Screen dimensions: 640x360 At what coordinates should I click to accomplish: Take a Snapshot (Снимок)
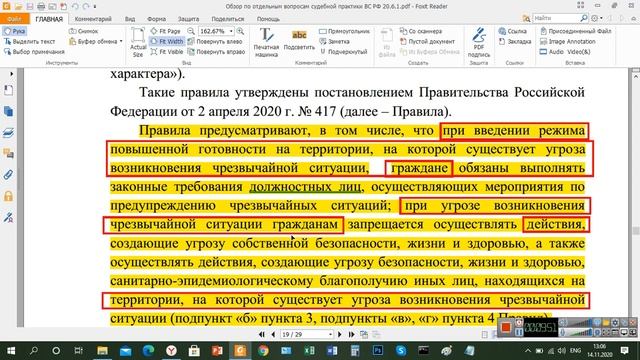click(x=84, y=31)
